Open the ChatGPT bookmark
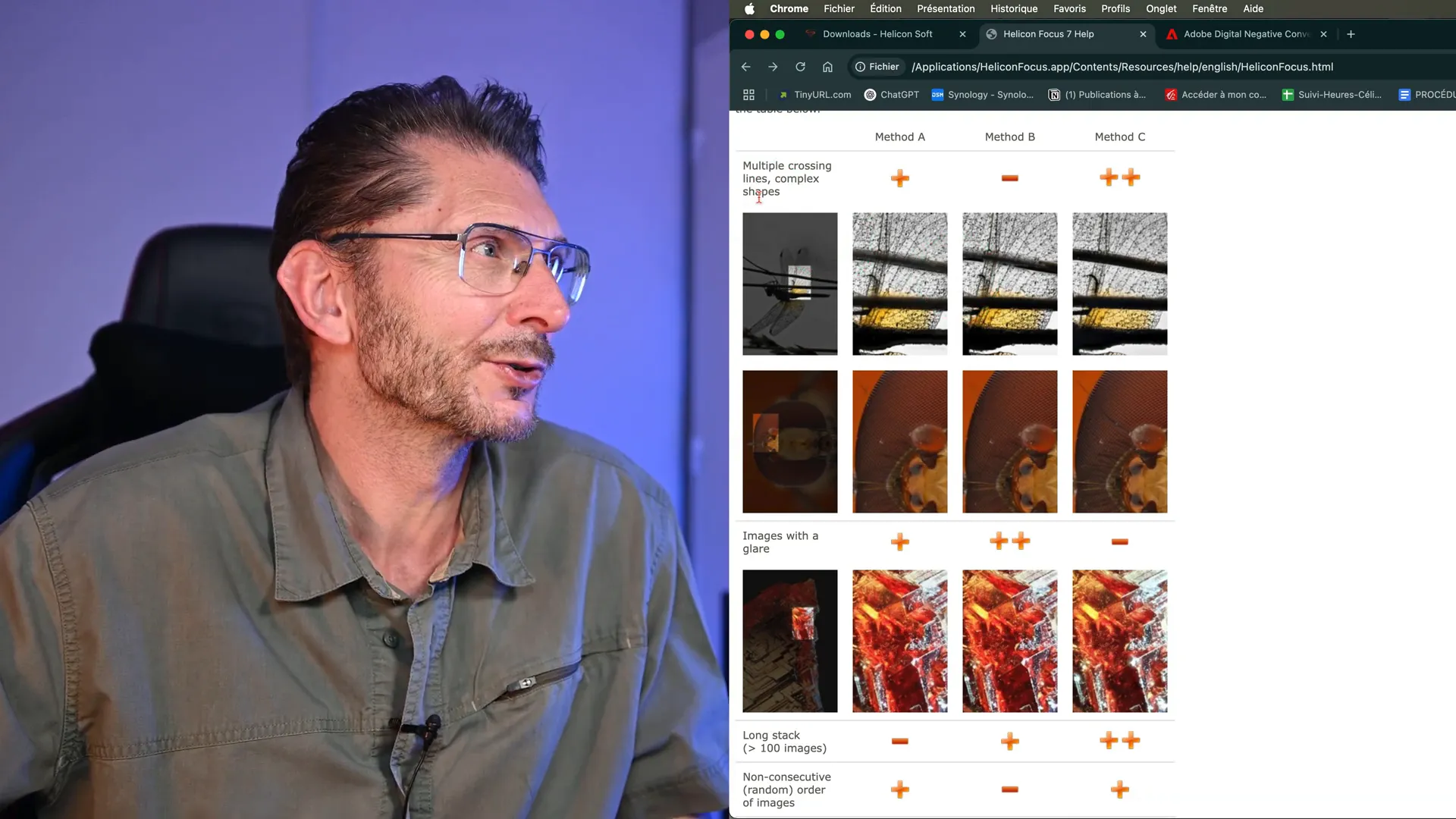 [x=892, y=95]
